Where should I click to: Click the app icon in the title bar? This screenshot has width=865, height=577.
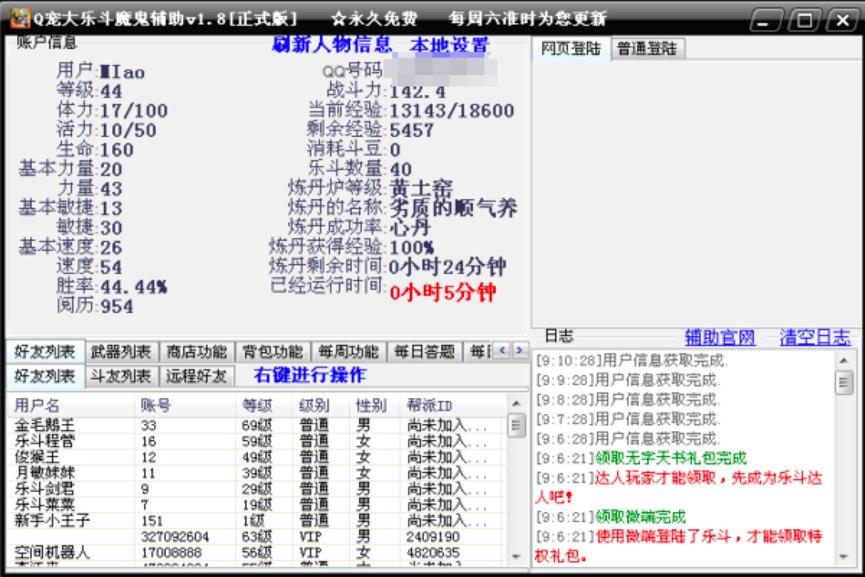tap(20, 18)
